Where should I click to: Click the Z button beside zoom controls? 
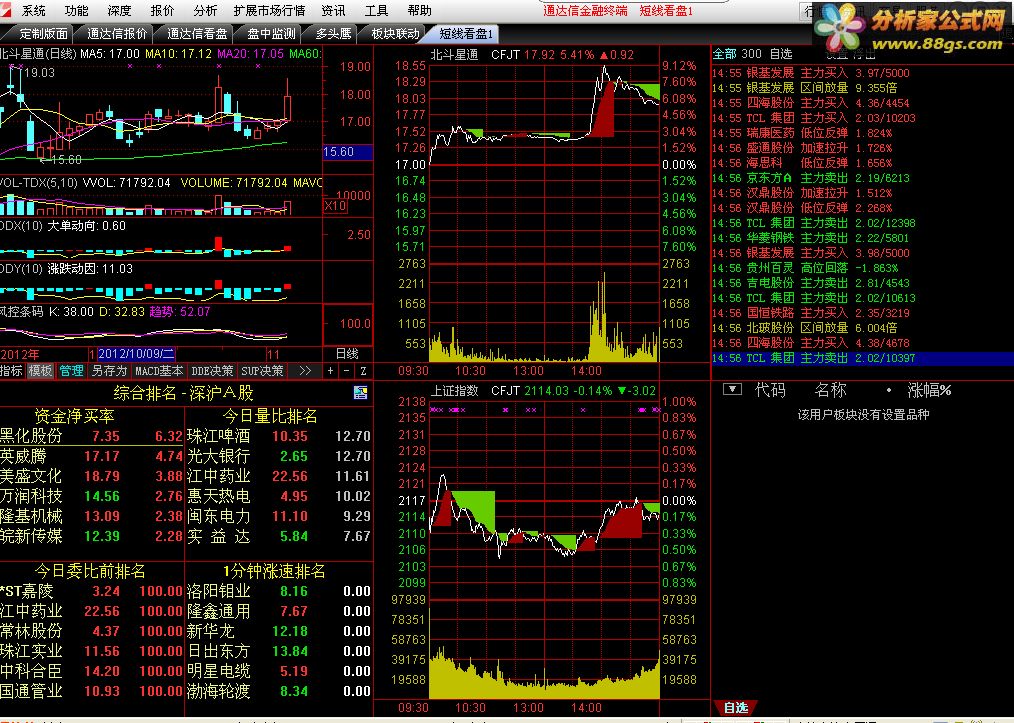[x=363, y=371]
